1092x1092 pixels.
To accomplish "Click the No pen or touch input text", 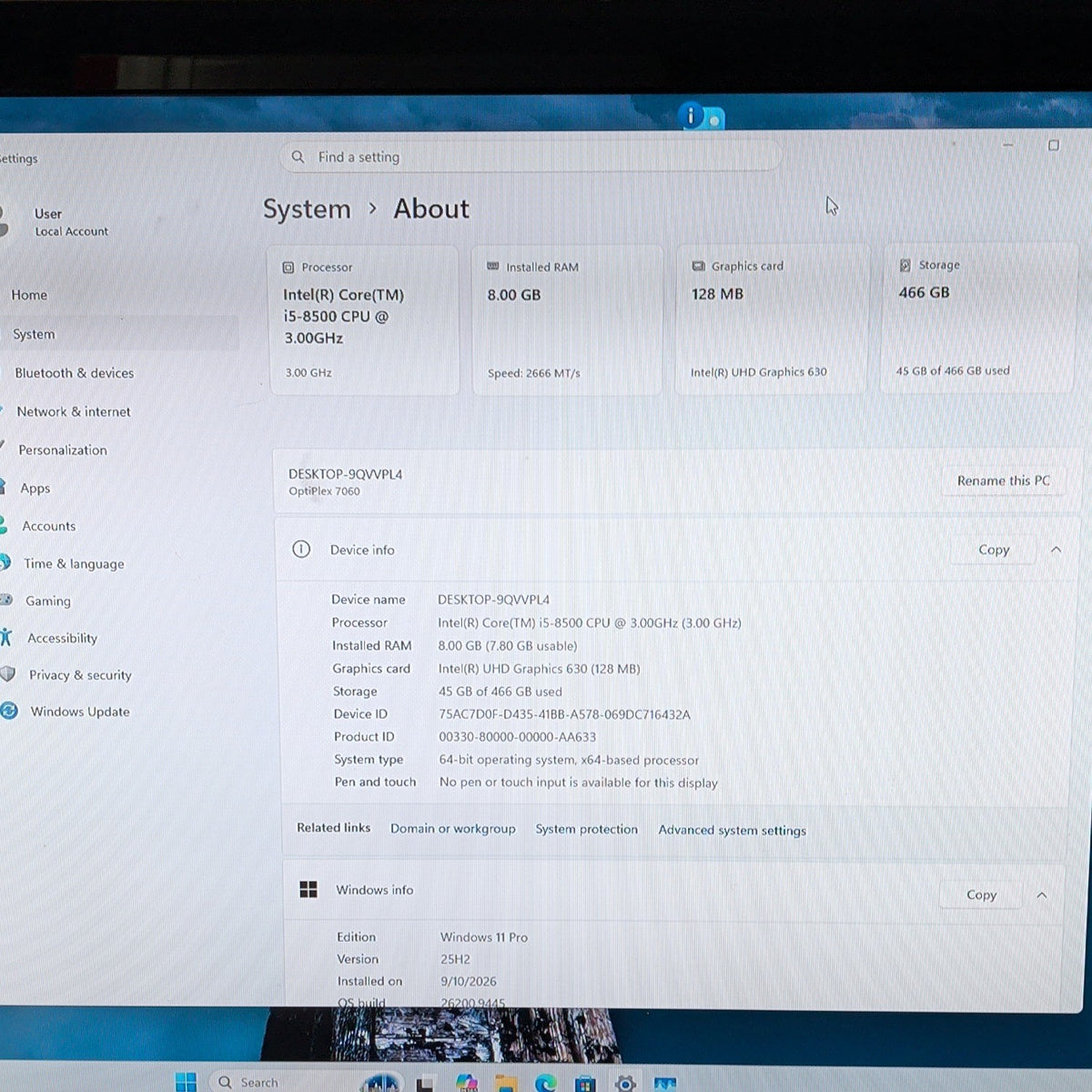I will [578, 783].
